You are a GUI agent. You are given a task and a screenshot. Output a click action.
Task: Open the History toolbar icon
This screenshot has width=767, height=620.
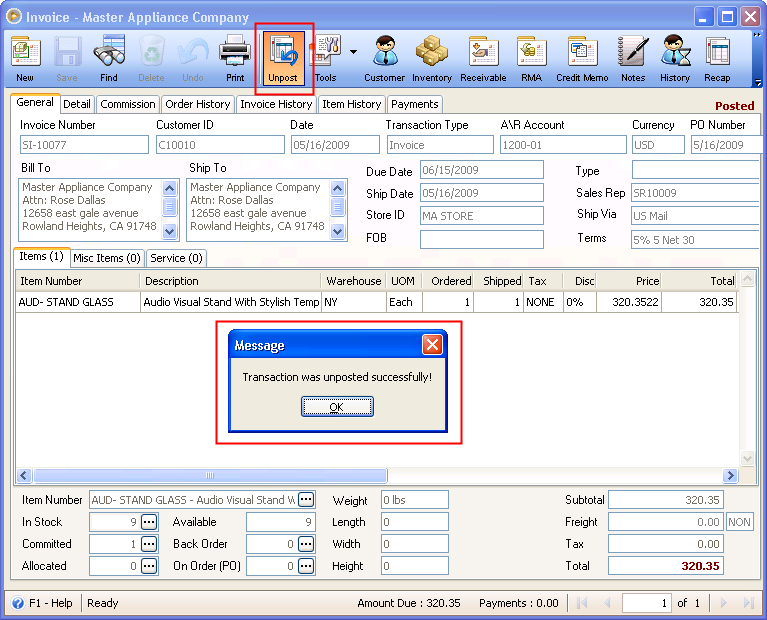click(x=675, y=58)
